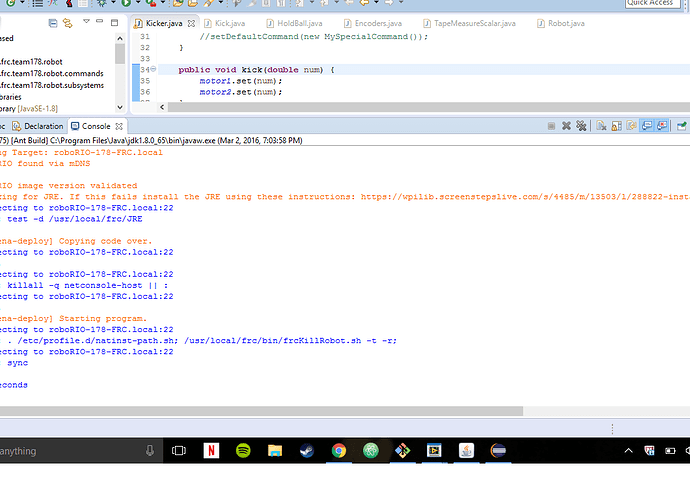Click editor horizontal scrollbar left arrow

pyautogui.click(x=162, y=107)
